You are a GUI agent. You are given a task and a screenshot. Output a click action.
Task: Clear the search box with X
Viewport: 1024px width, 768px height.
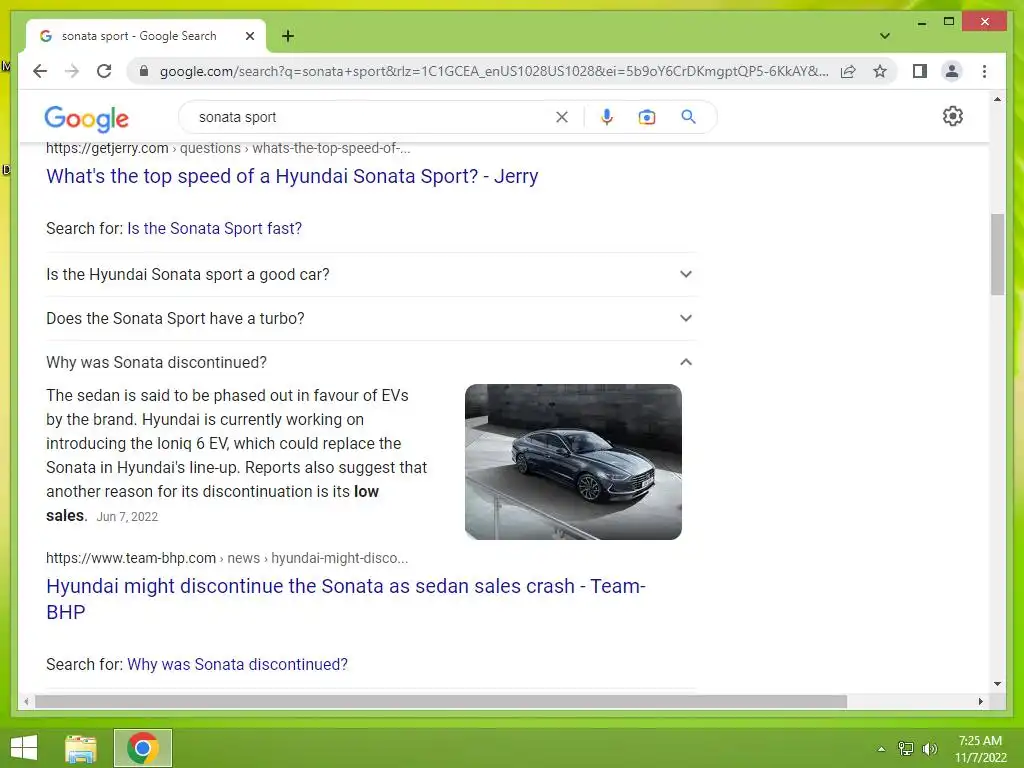point(562,117)
